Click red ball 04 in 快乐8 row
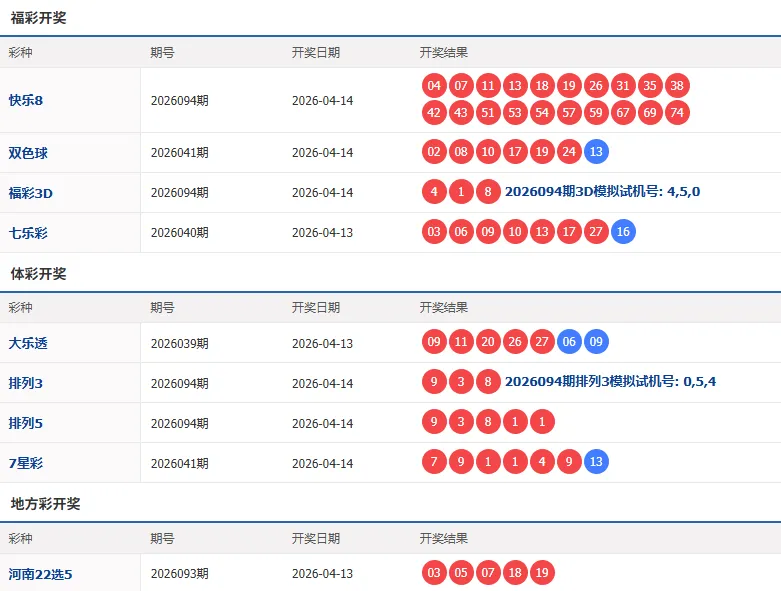 click(434, 86)
